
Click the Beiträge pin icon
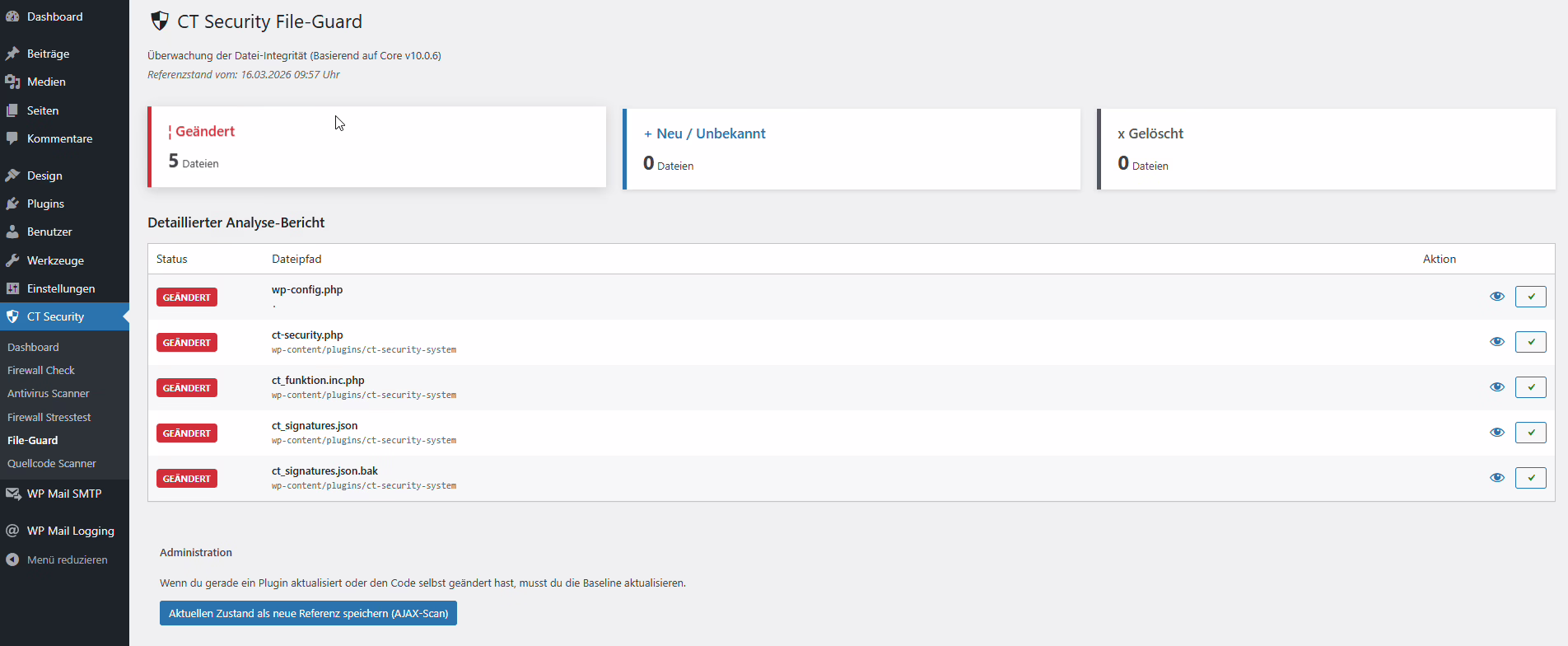(x=12, y=54)
